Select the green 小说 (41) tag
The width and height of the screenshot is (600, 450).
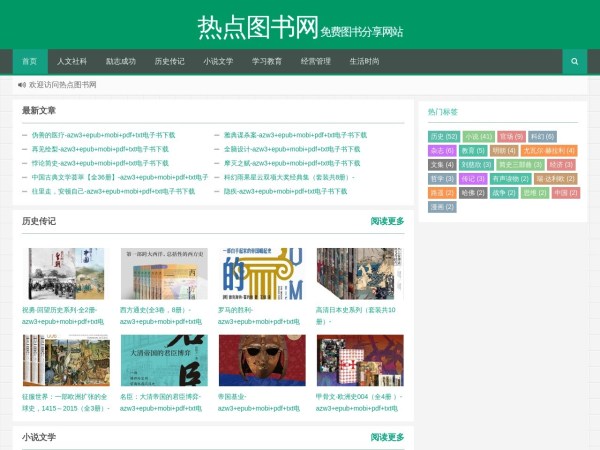tap(478, 136)
